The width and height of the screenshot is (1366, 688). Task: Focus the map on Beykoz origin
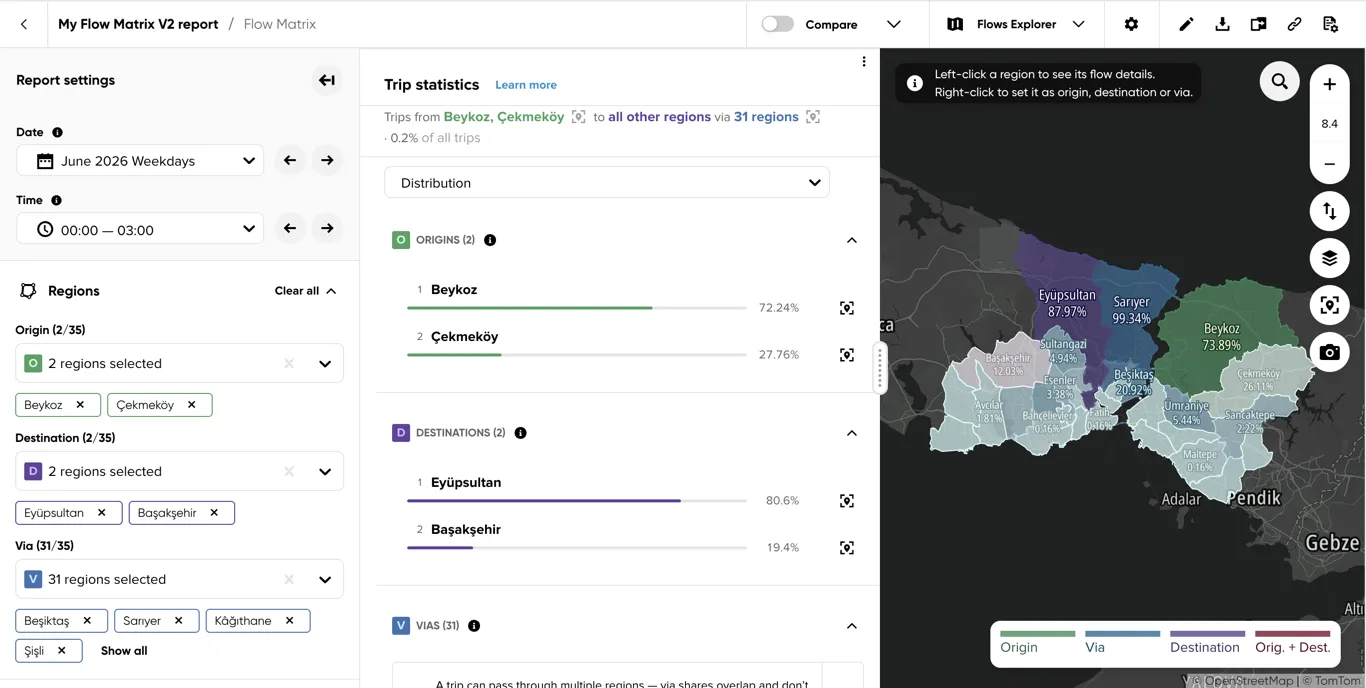pos(847,308)
